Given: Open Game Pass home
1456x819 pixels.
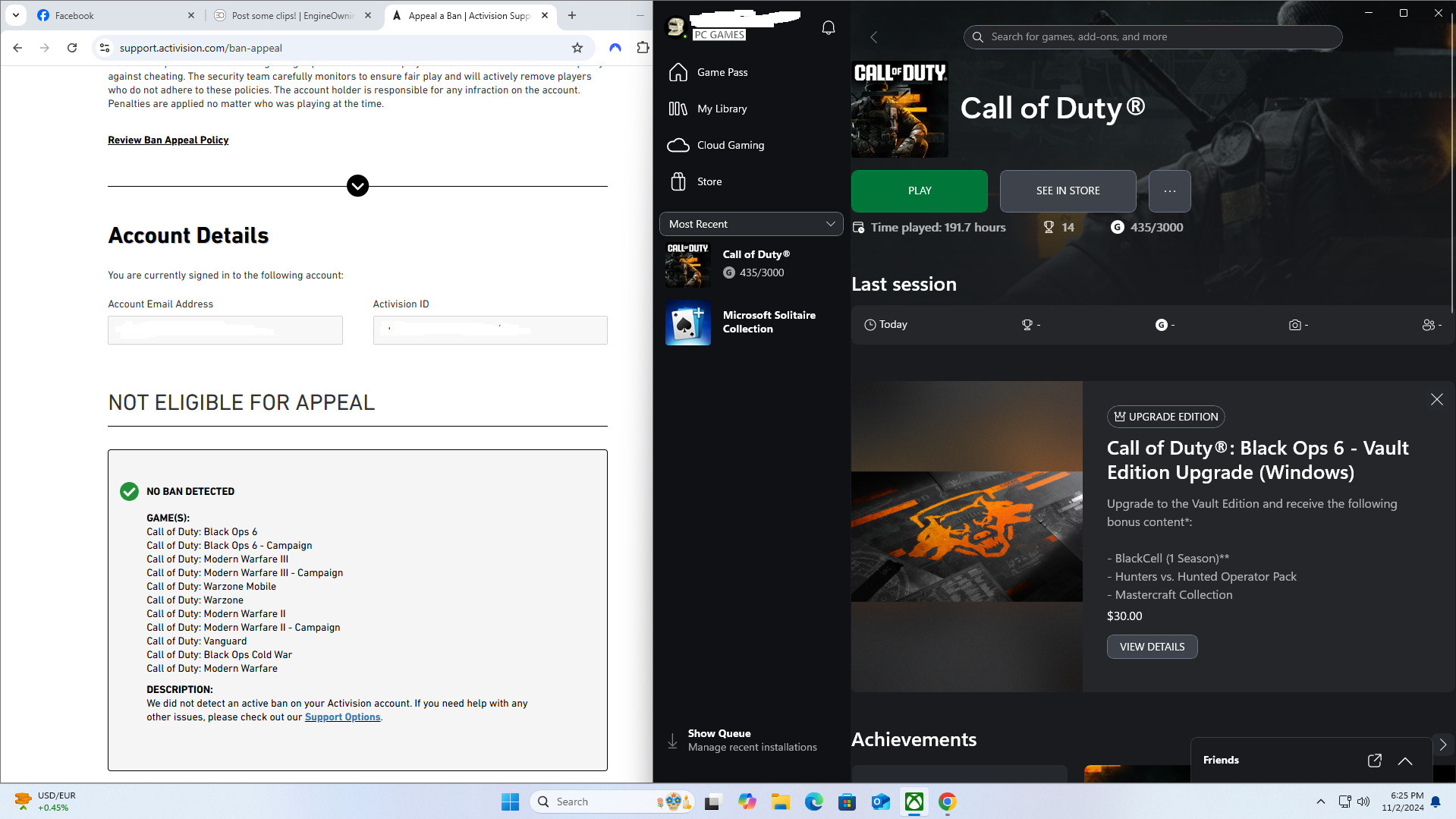Looking at the screenshot, I should pyautogui.click(x=751, y=72).
